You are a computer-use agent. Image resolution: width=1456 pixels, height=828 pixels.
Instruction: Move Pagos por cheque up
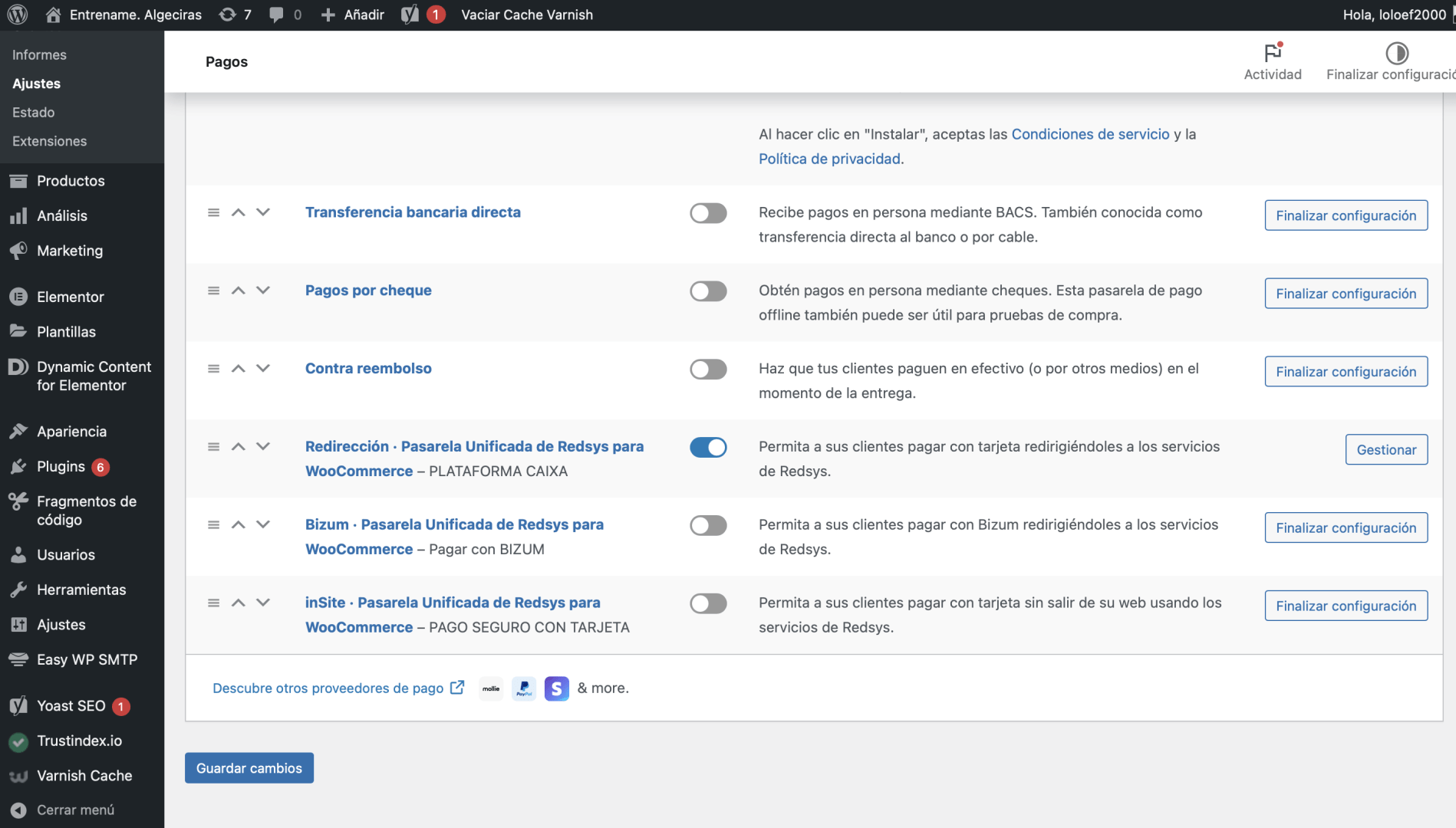(239, 291)
